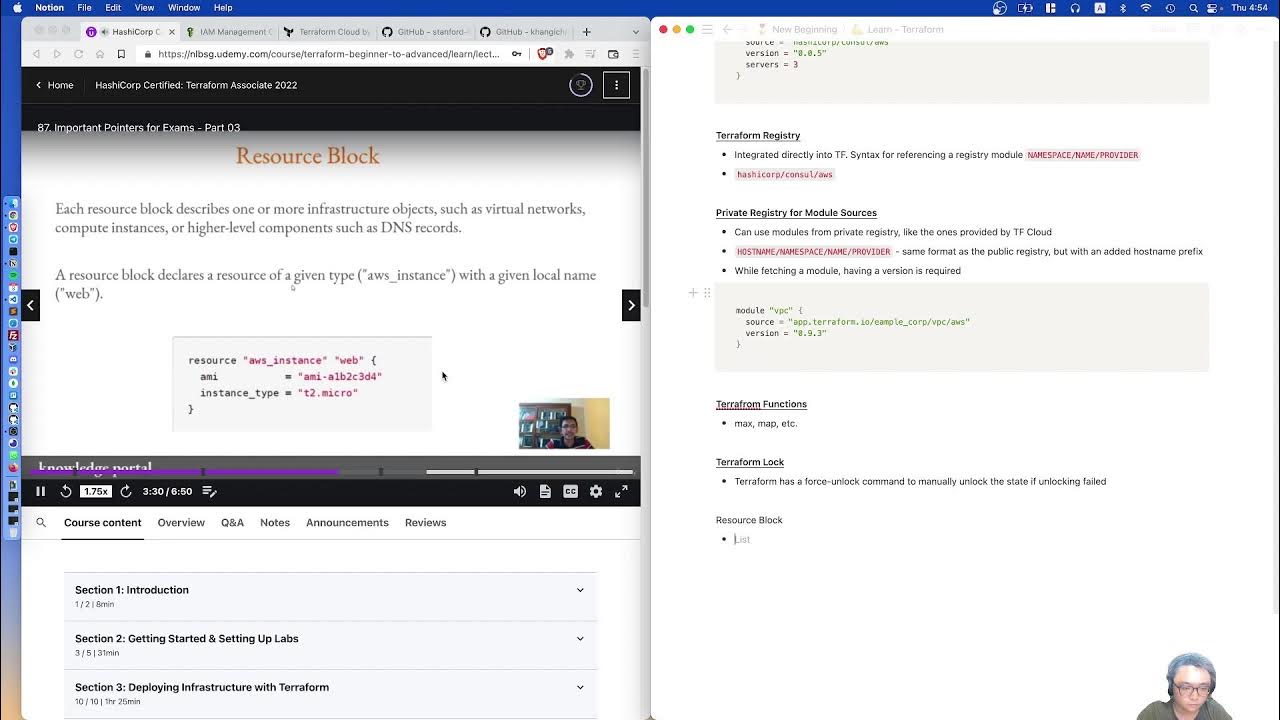Switch to IAM Management browser tab

(x=228, y=31)
